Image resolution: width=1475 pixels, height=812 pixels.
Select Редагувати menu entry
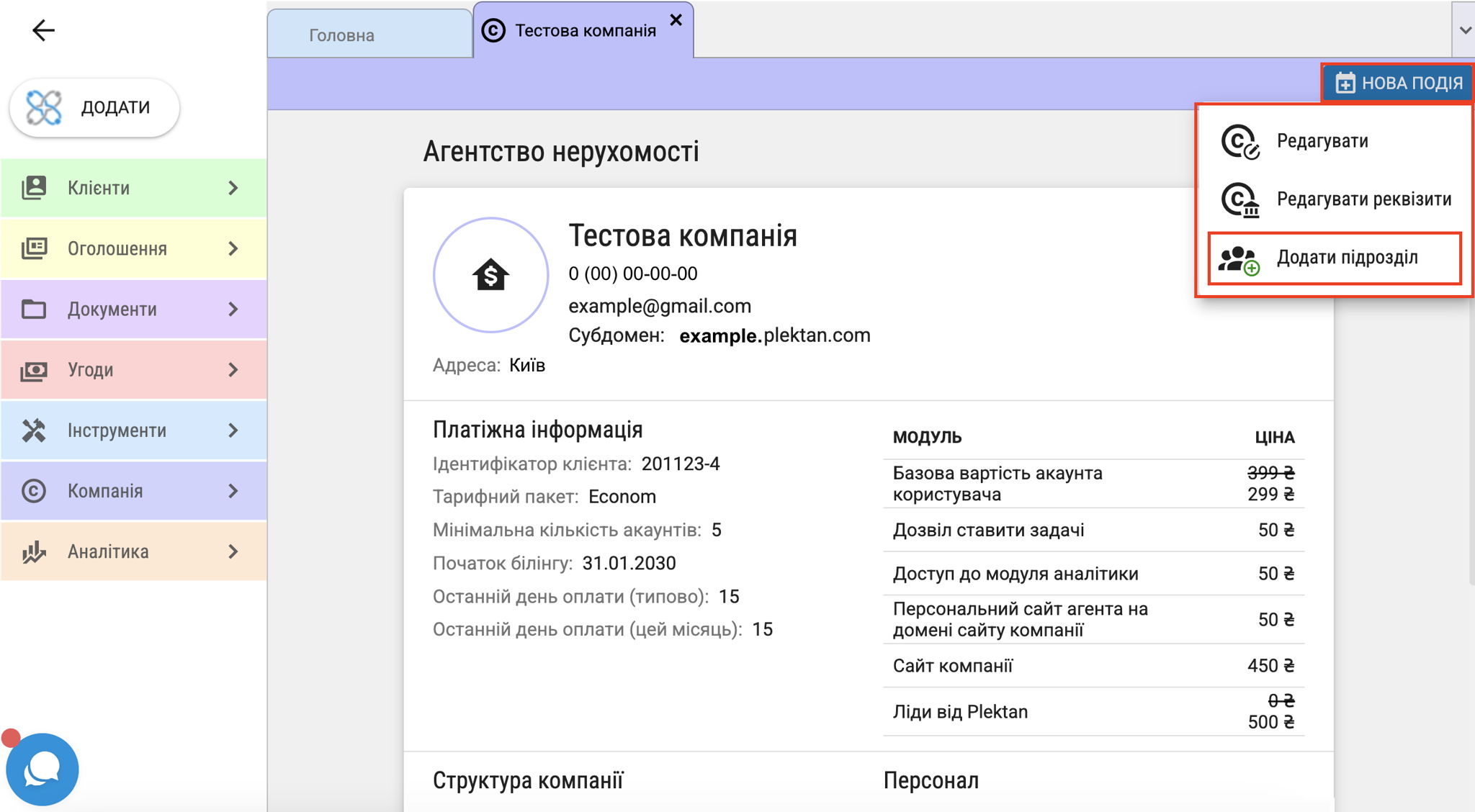pyautogui.click(x=1335, y=141)
